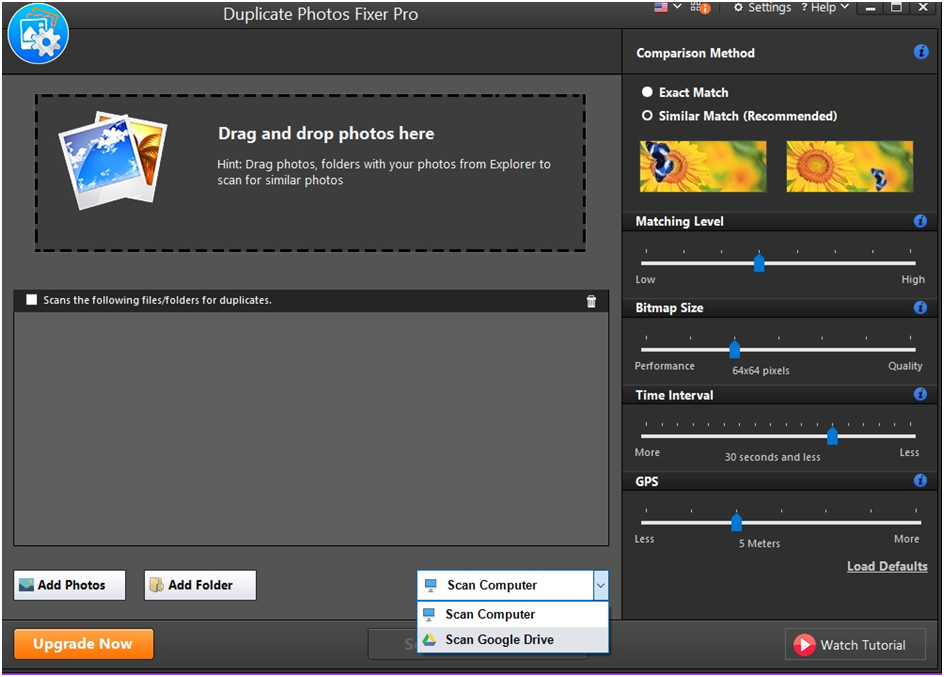The image size is (944, 677).
Task: Click the scan mode dropdown arrow
Action: (x=601, y=585)
